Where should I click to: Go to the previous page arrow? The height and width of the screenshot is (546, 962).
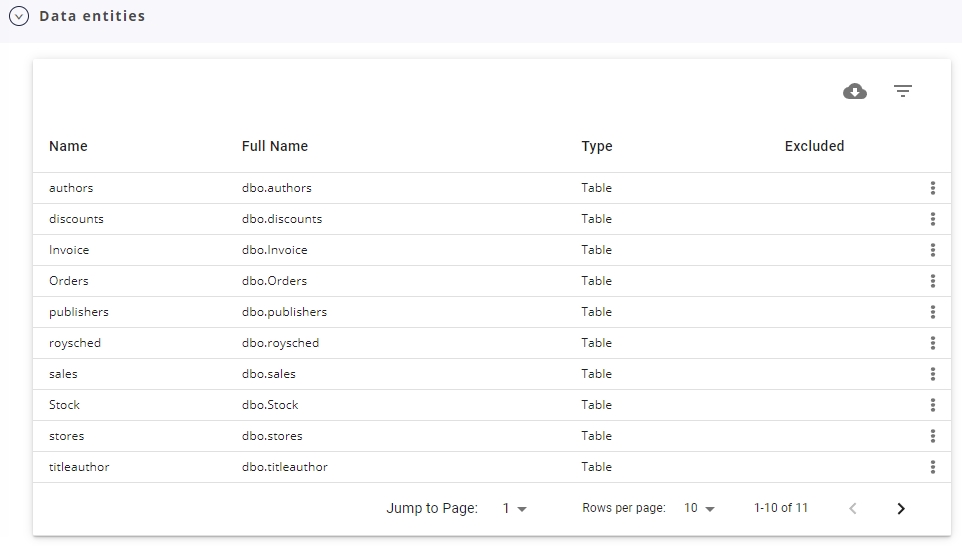click(x=853, y=509)
